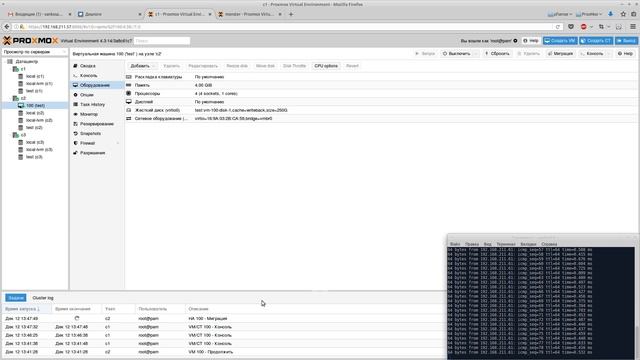Screen dimensions: 640x360
Task: Collapse node c3 in the server tree
Action: 10,135
